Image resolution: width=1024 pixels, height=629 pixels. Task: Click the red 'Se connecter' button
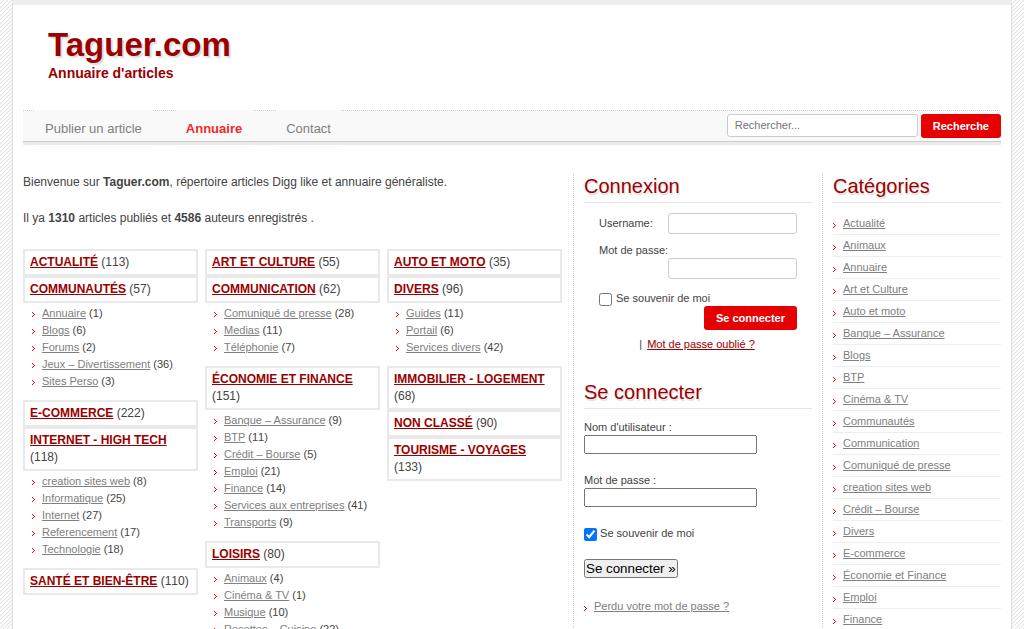(x=750, y=318)
